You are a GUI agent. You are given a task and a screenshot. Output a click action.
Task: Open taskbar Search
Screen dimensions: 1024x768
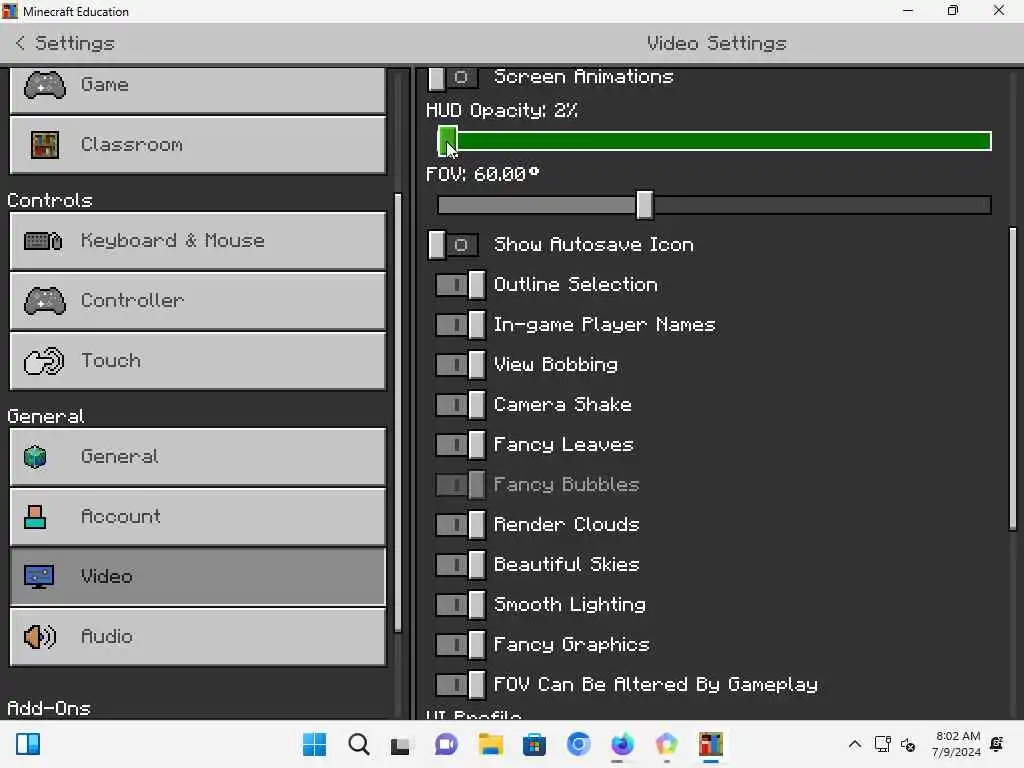(359, 744)
